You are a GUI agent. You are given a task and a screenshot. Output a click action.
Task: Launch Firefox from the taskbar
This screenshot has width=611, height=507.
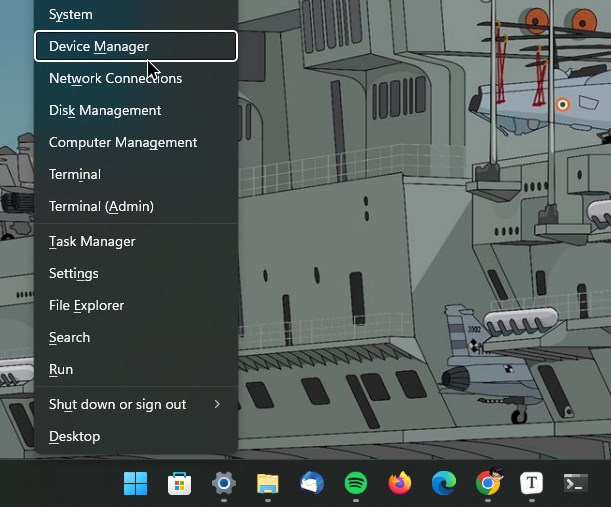coord(400,483)
